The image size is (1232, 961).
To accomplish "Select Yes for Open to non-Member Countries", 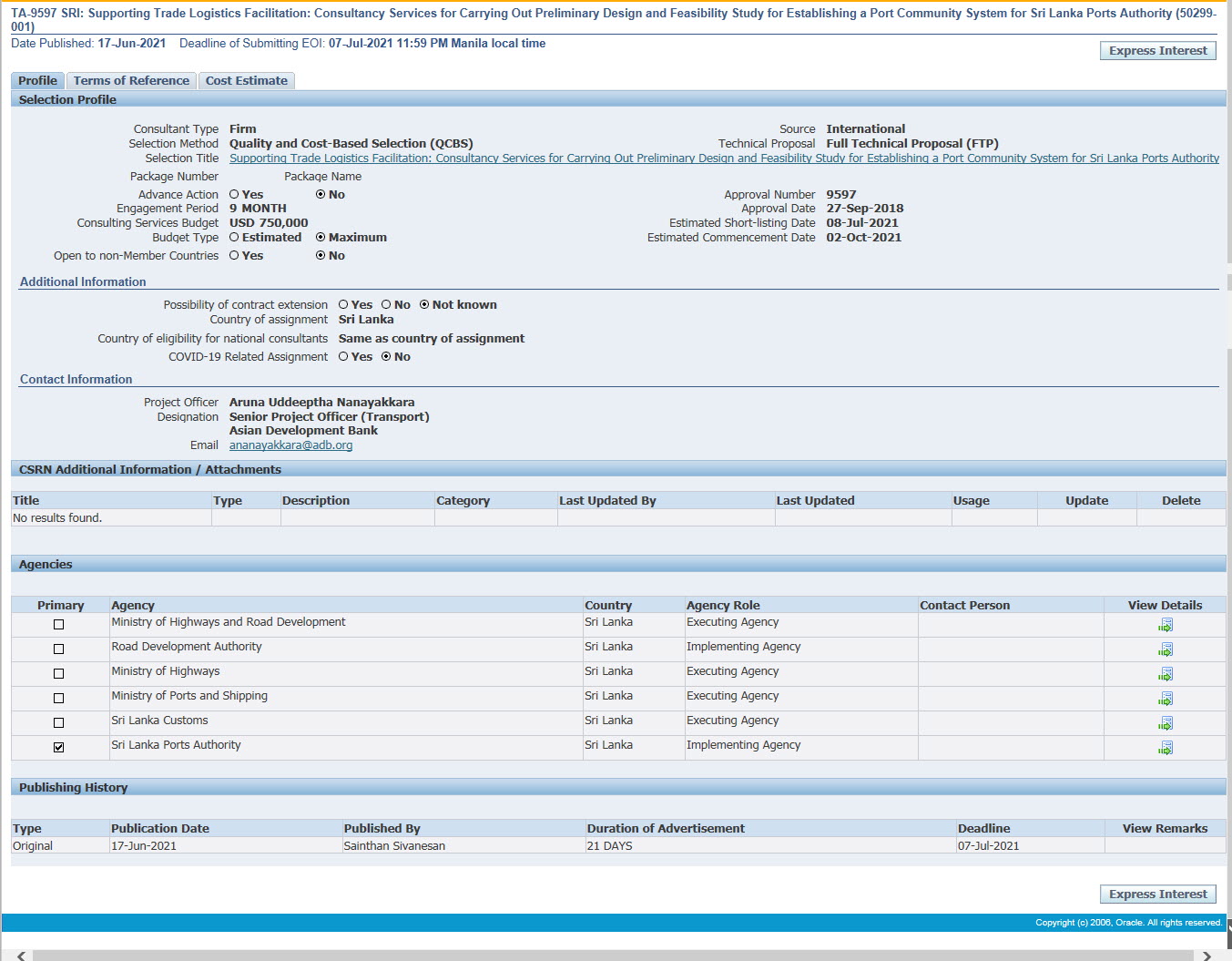I will (234, 255).
